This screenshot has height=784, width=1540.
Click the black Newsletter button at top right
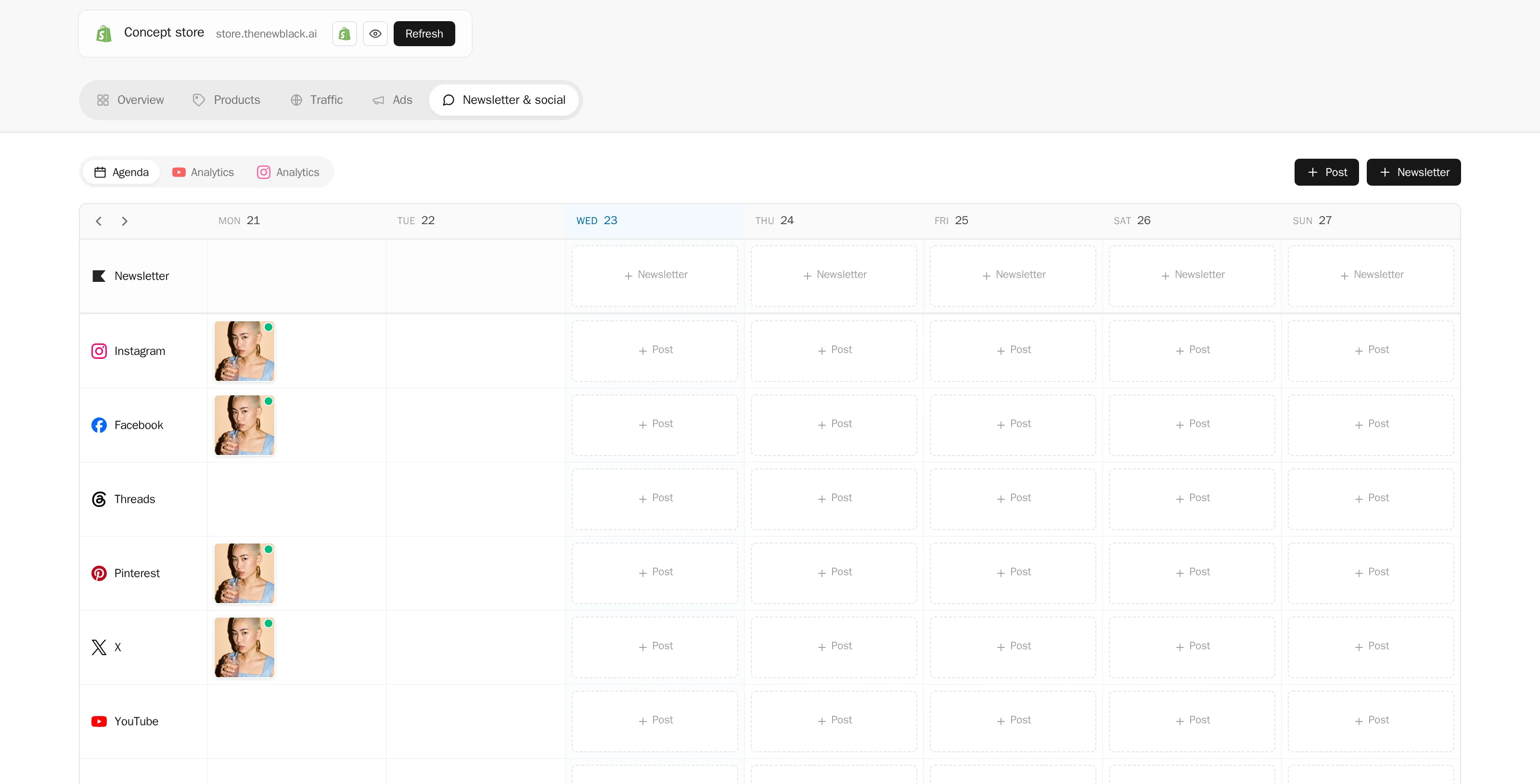(1414, 172)
